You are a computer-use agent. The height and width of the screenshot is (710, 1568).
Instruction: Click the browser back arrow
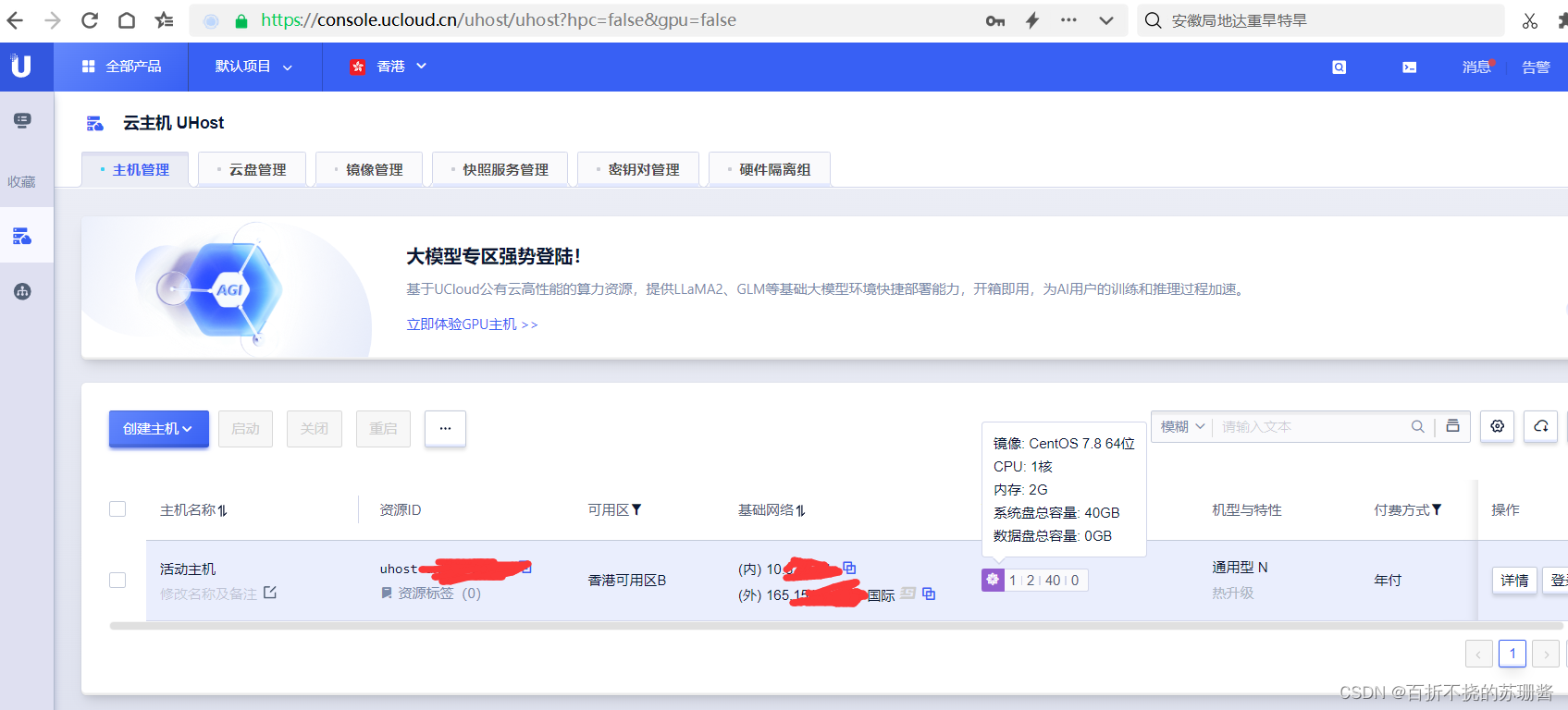(15, 20)
